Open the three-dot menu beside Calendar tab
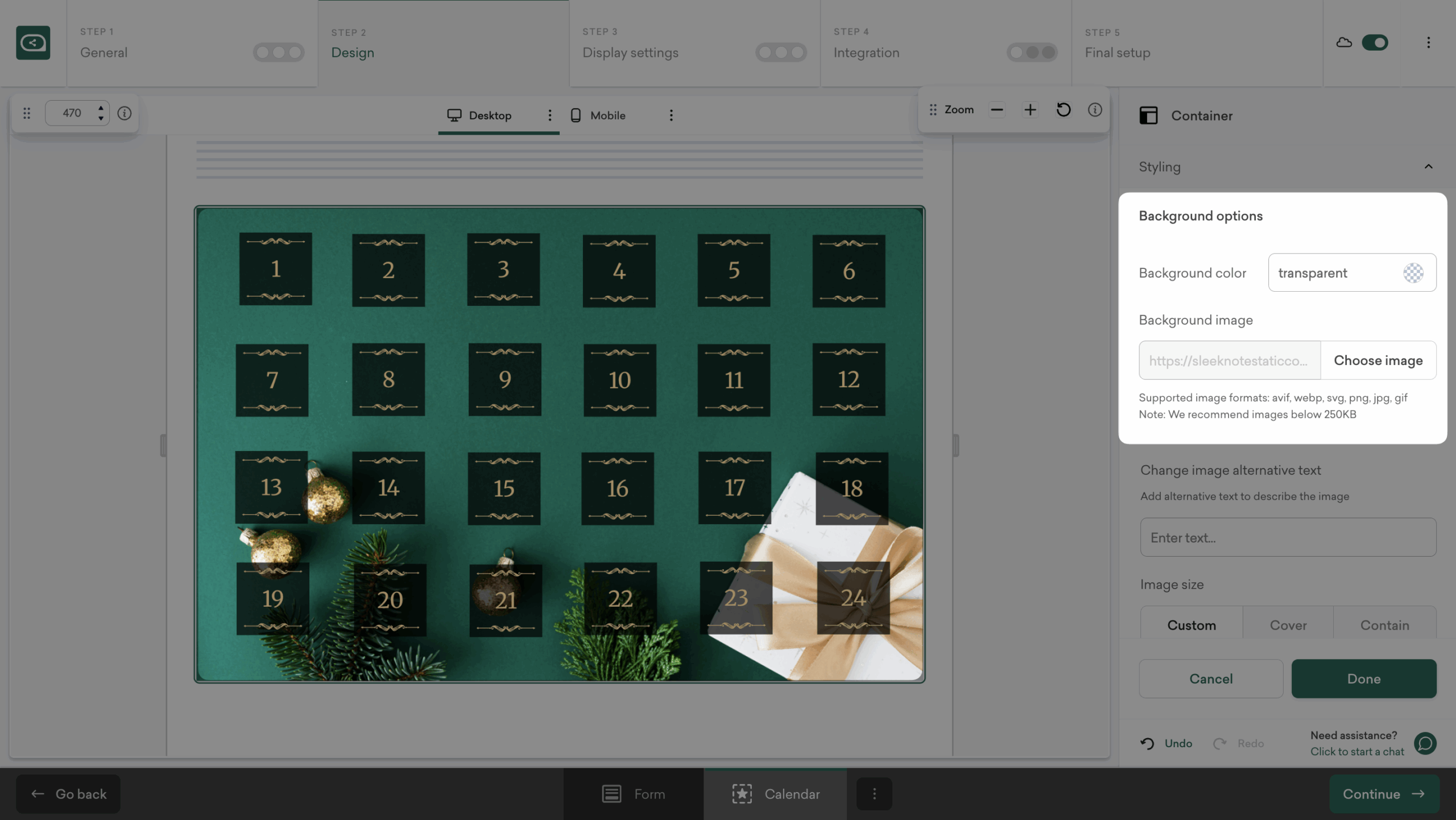This screenshot has height=820, width=1456. 874,794
